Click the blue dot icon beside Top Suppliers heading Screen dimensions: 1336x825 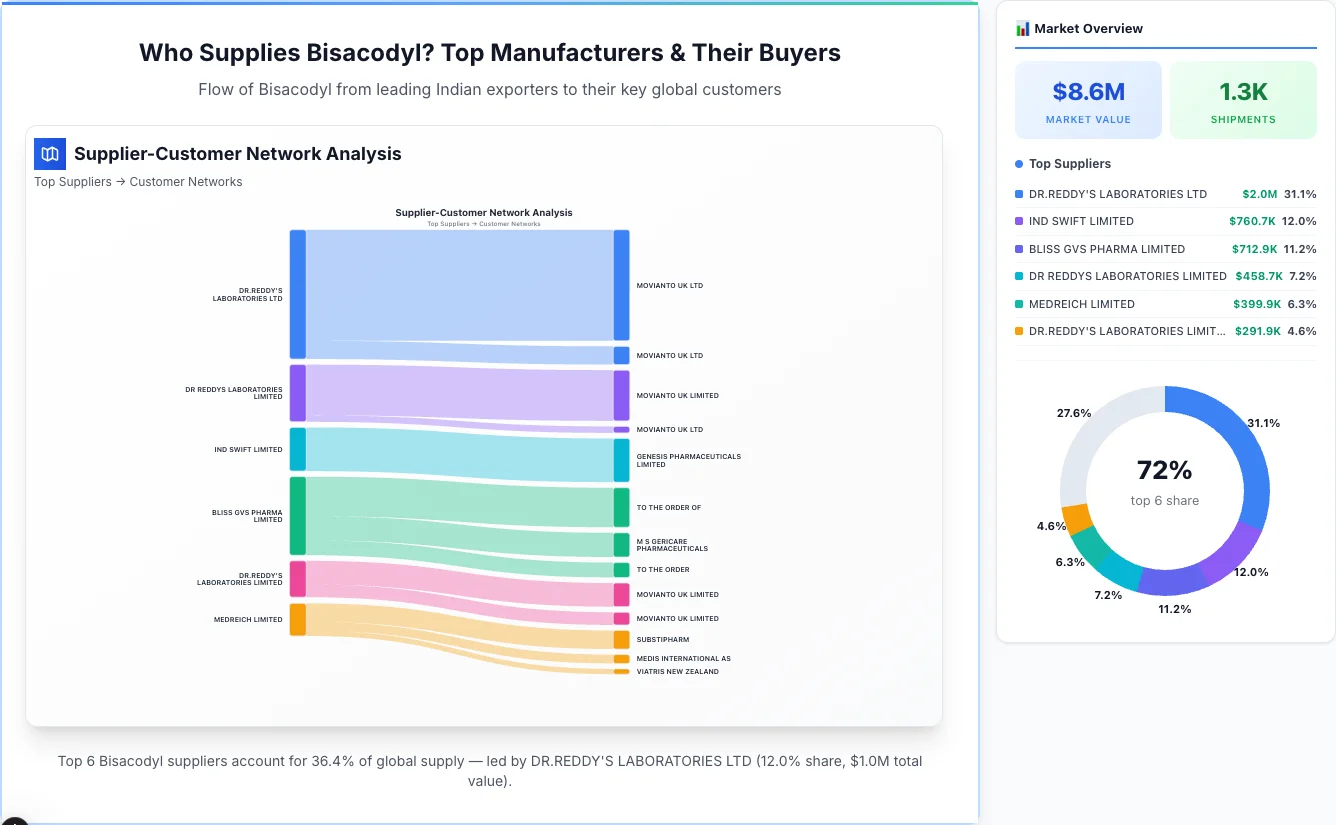[x=1018, y=163]
